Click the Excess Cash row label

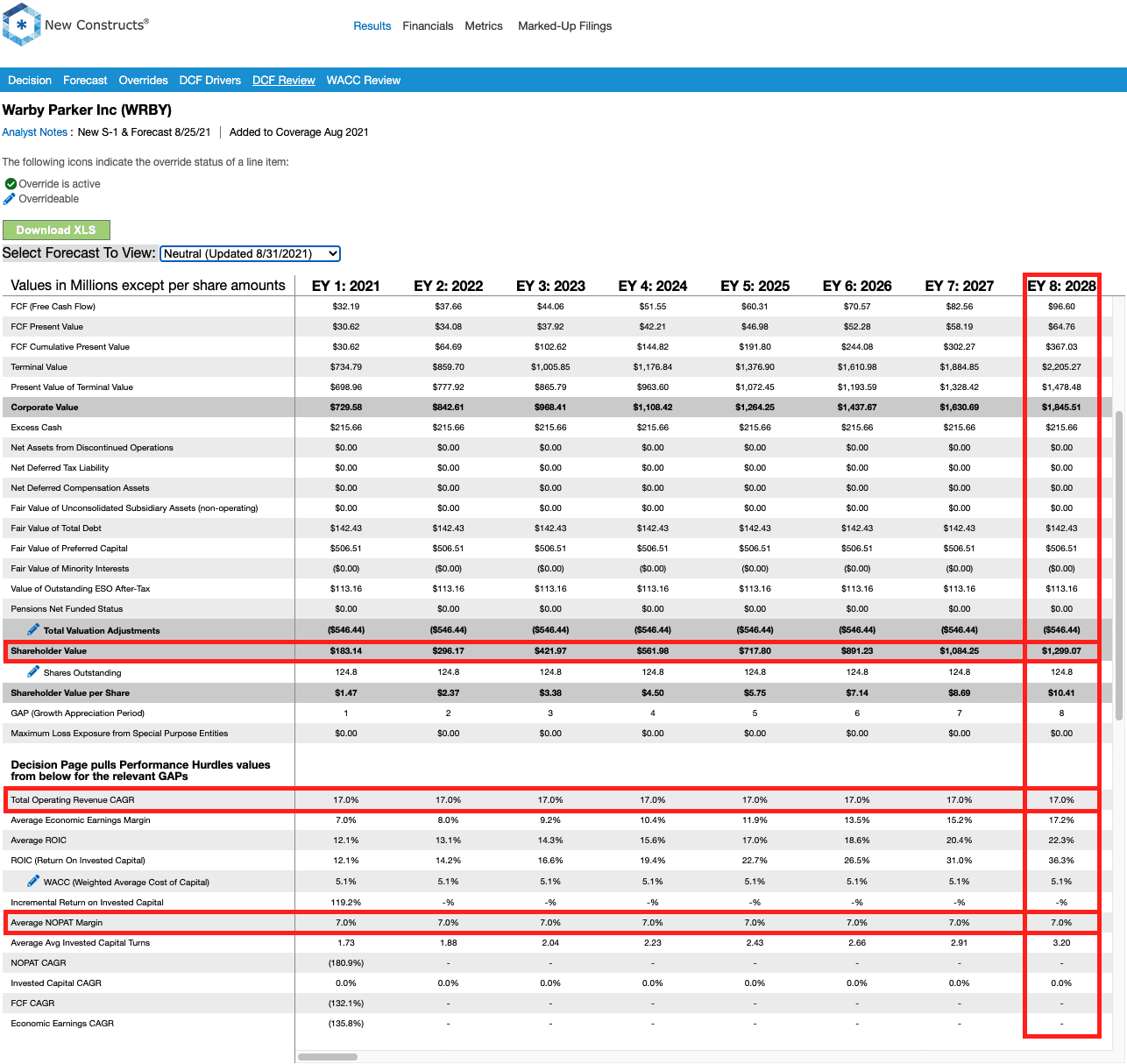(x=36, y=428)
